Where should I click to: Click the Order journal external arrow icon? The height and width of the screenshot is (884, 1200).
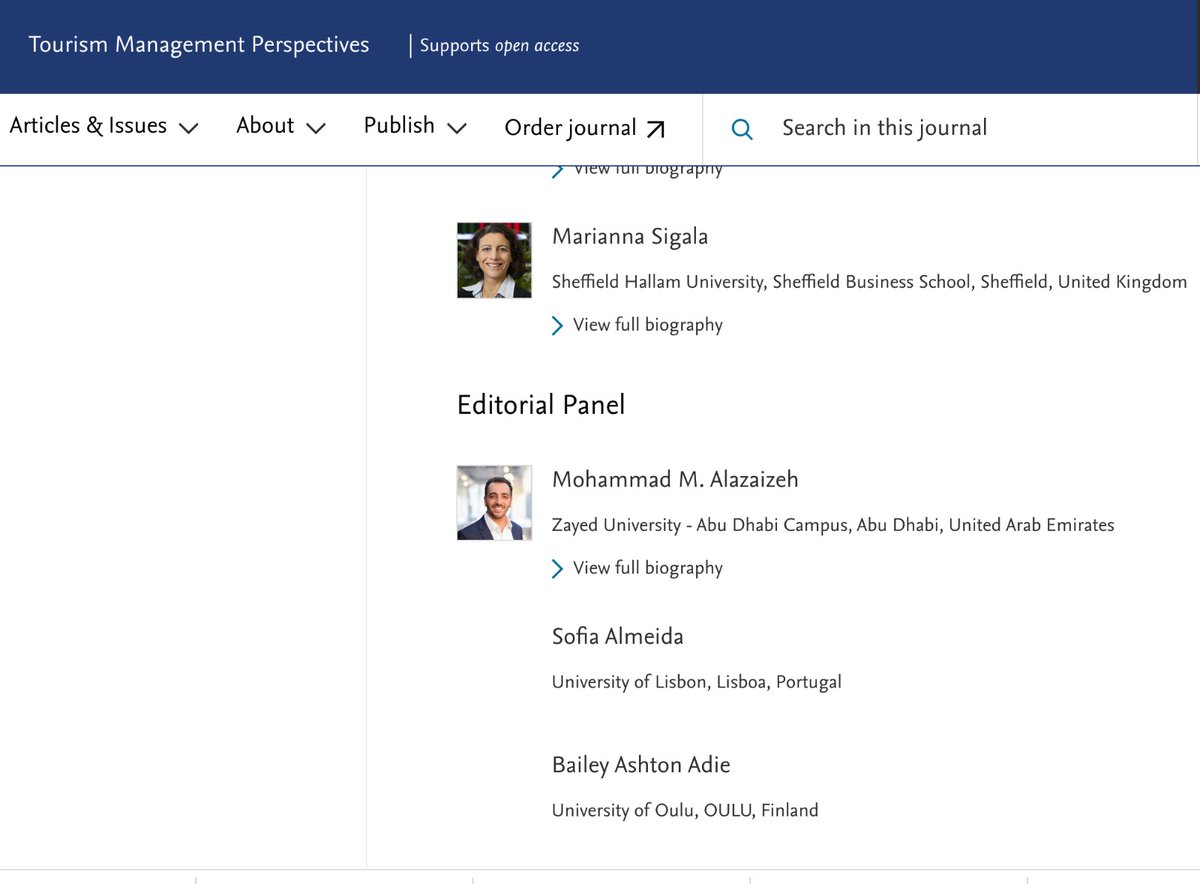655,129
